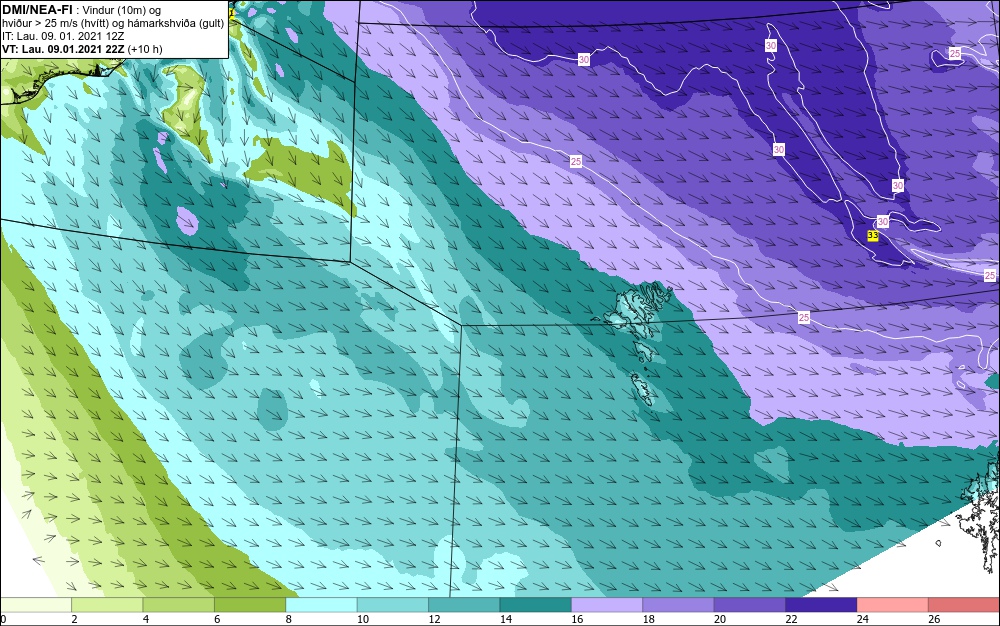Click the legend tick label "12"
The height and width of the screenshot is (626, 1000).
point(434,619)
